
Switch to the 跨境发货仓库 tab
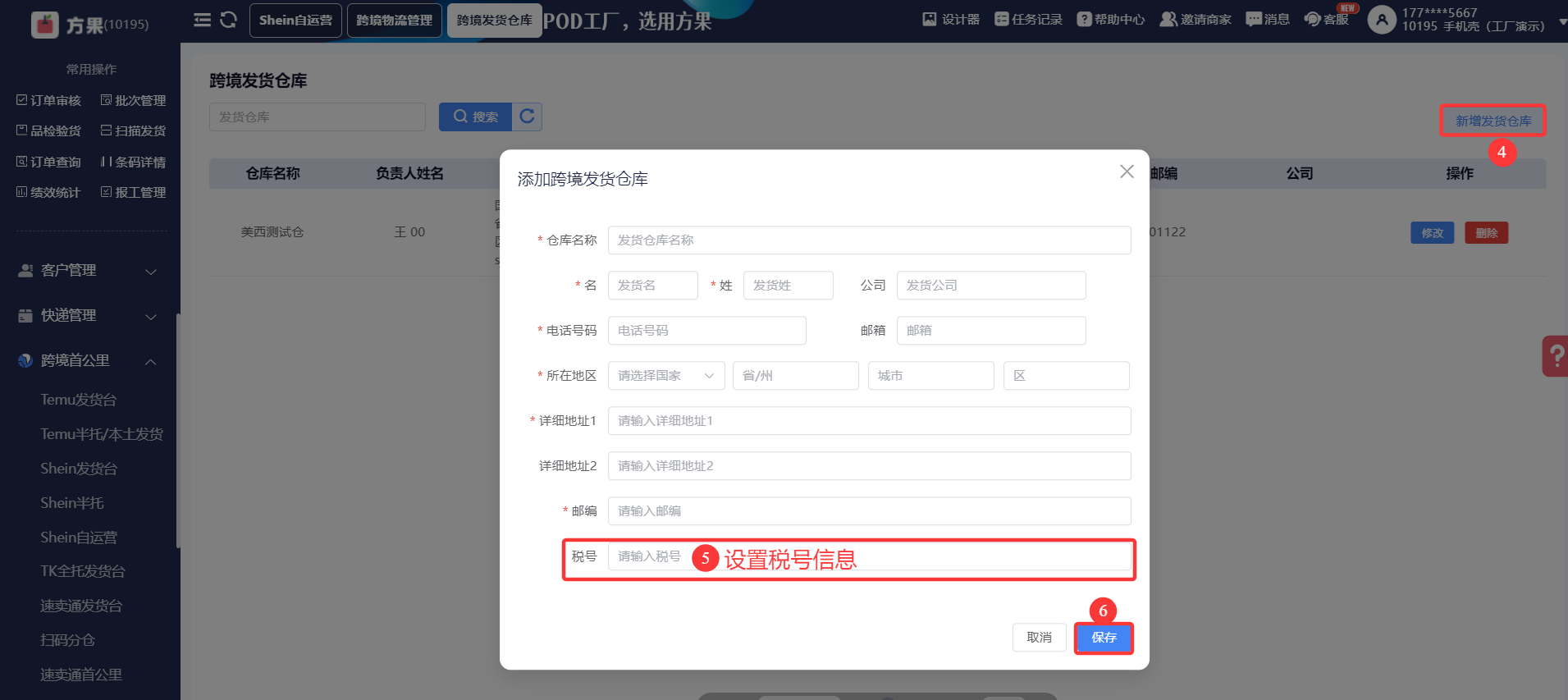tap(495, 20)
